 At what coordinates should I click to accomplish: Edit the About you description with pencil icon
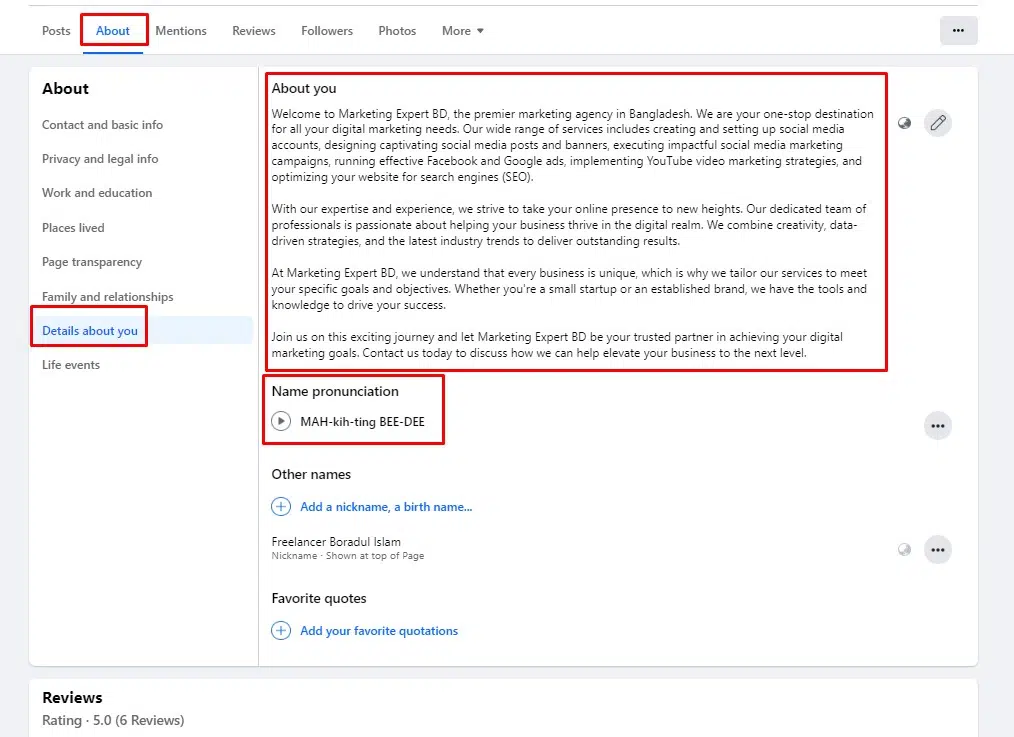coord(937,124)
